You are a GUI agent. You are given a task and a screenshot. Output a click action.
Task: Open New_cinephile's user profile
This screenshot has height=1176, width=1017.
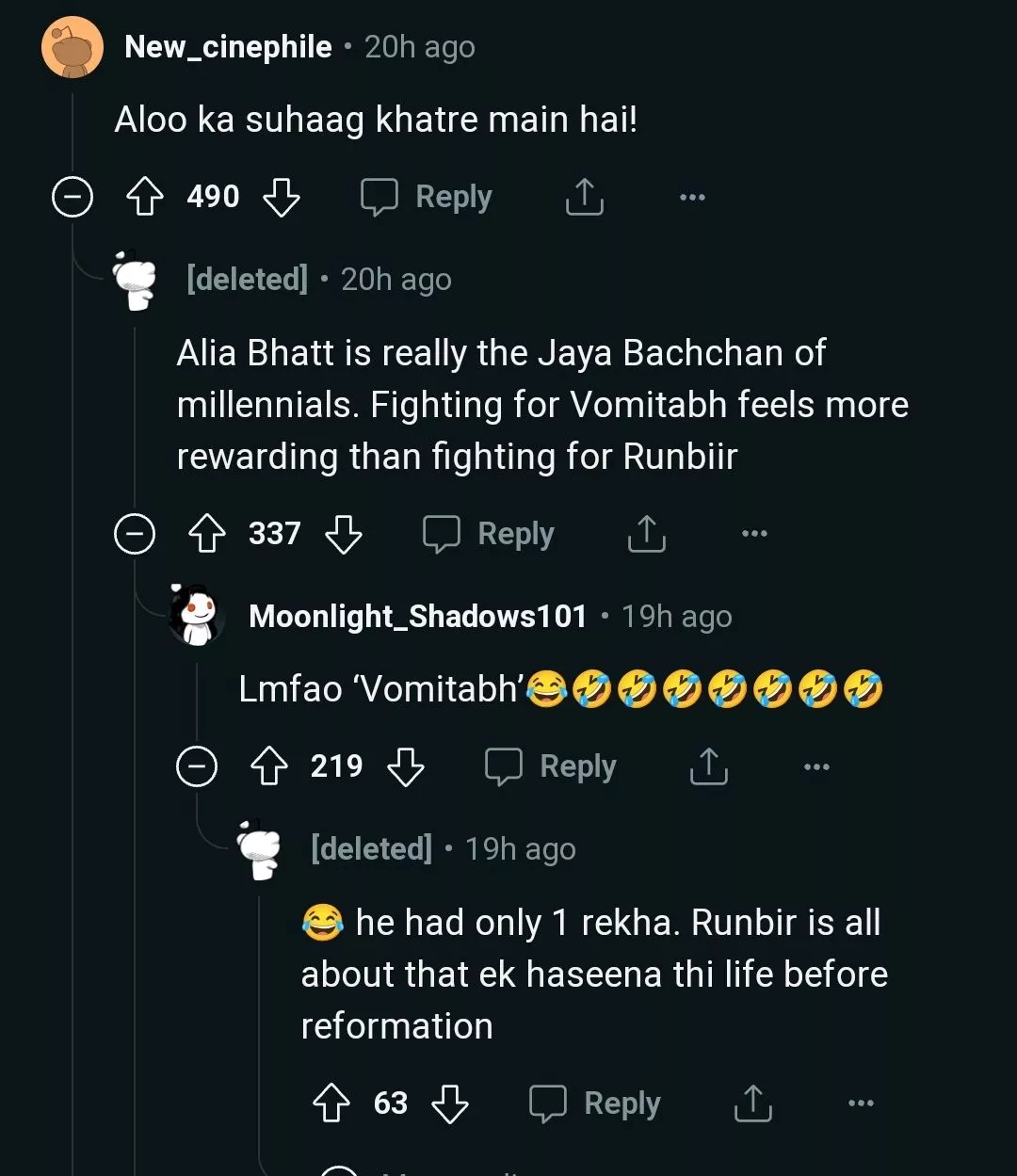click(228, 47)
